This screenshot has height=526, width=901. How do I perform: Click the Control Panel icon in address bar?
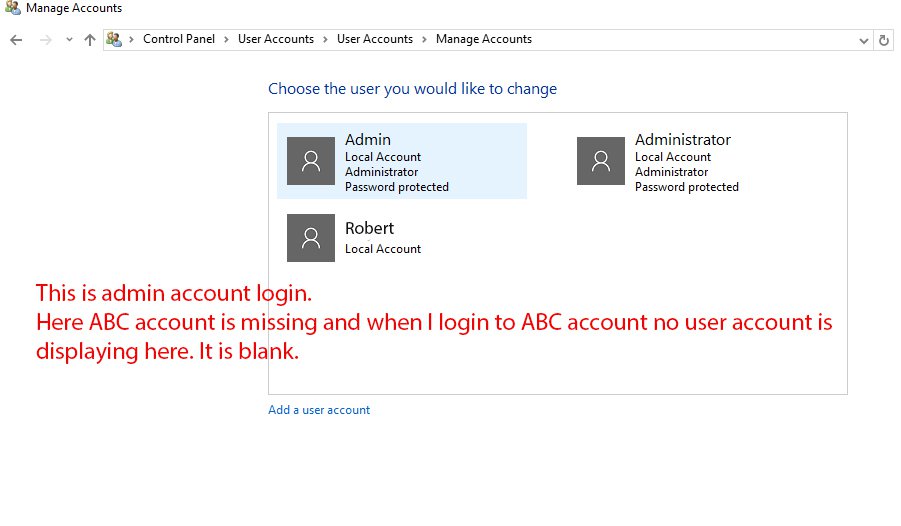(x=114, y=40)
